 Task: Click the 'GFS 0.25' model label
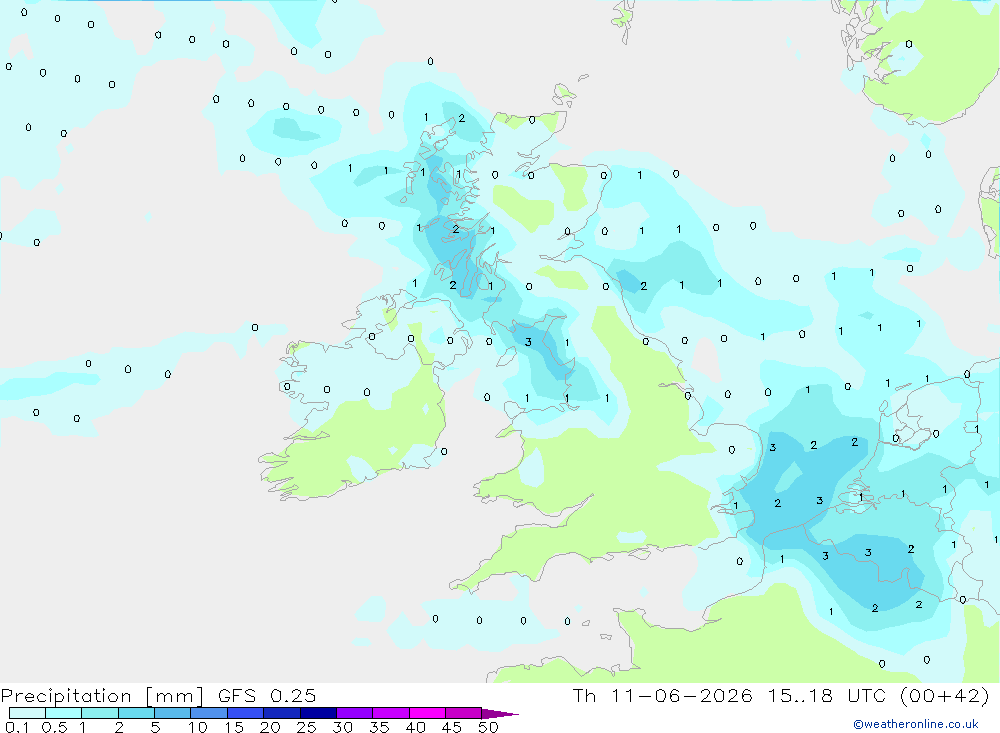click(x=267, y=695)
